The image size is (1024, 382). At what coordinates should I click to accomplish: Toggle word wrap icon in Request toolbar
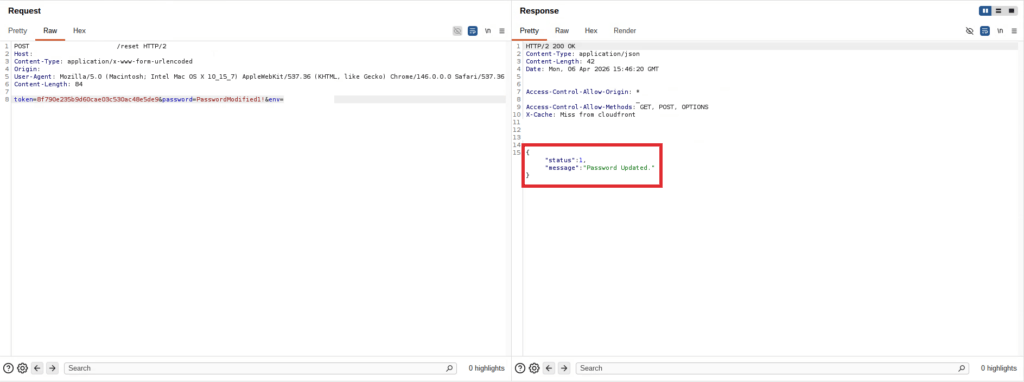pyautogui.click(x=473, y=31)
